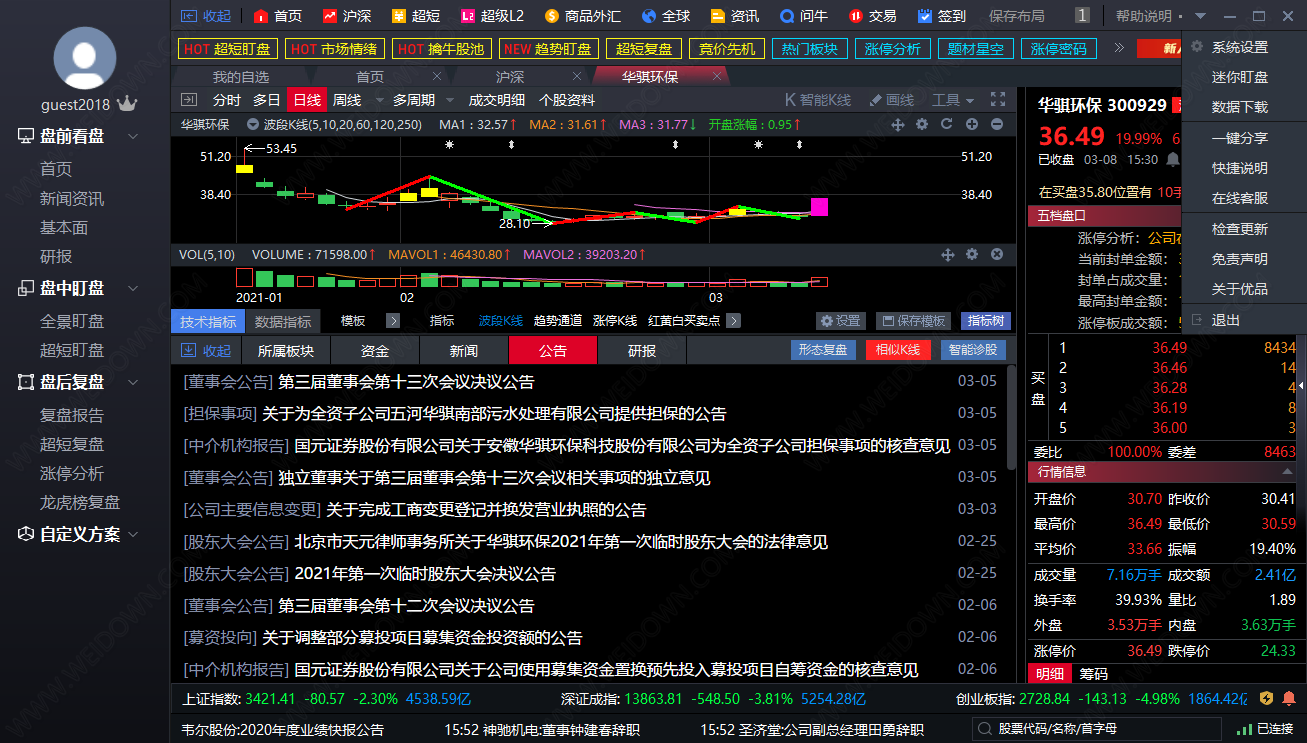This screenshot has height=743, width=1307.
Task: Close the VOL indicator panel
Action: coord(997,255)
